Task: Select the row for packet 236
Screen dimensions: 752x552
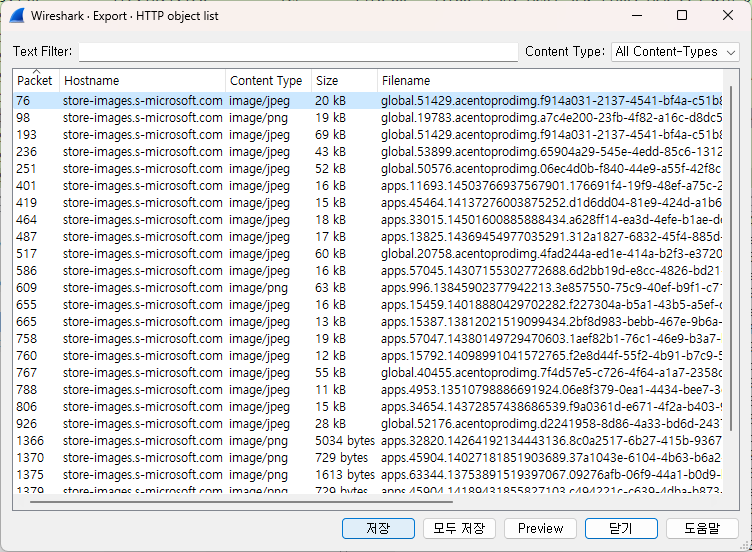Action: pos(368,152)
